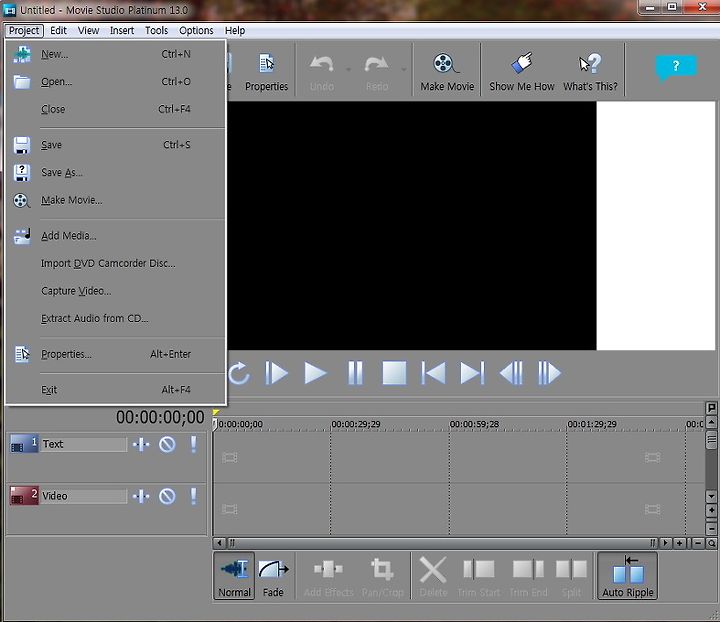720x622 pixels.
Task: Click the Video track name field
Action: pos(84,496)
